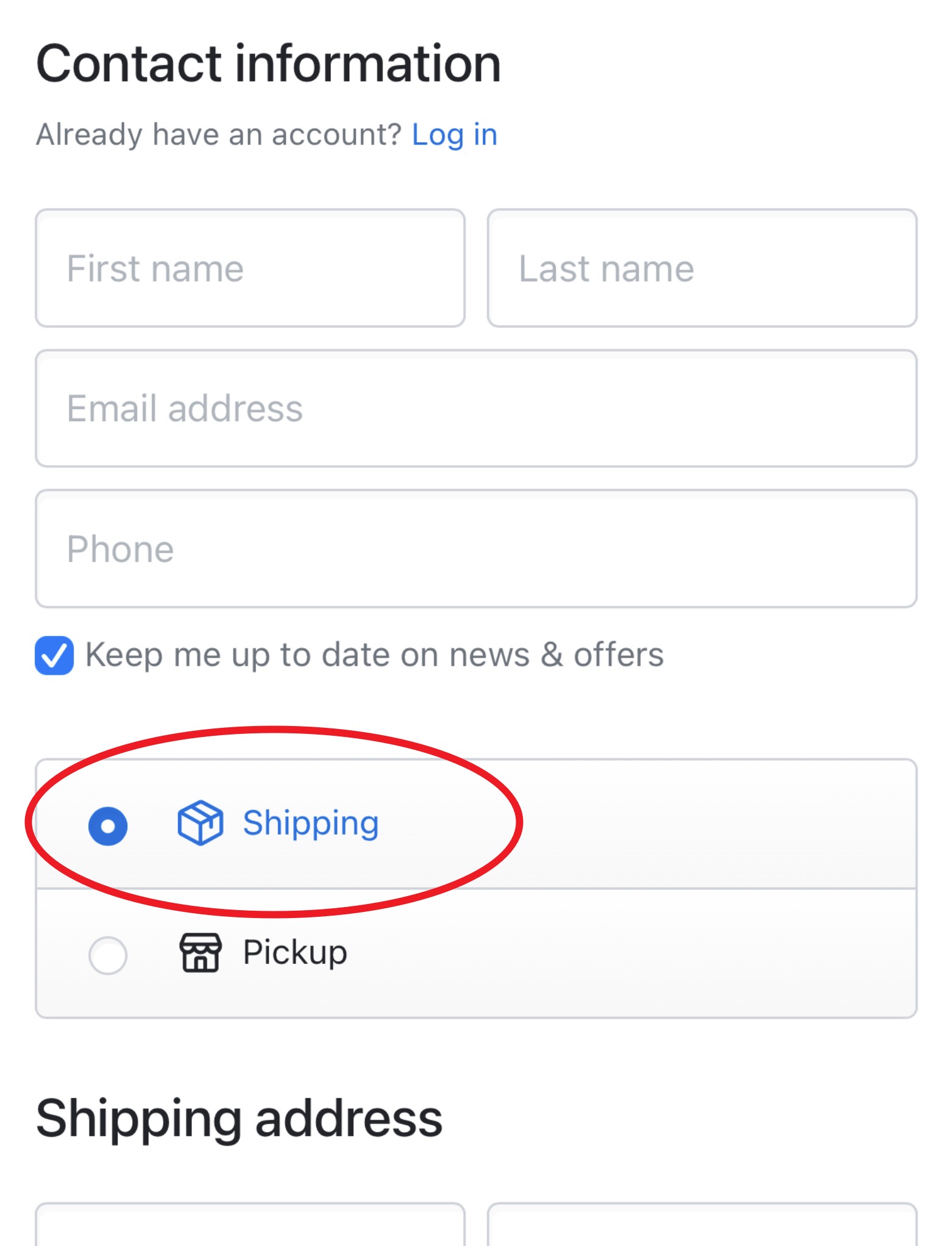Click the Phone number field
952x1246 pixels.
click(x=476, y=549)
